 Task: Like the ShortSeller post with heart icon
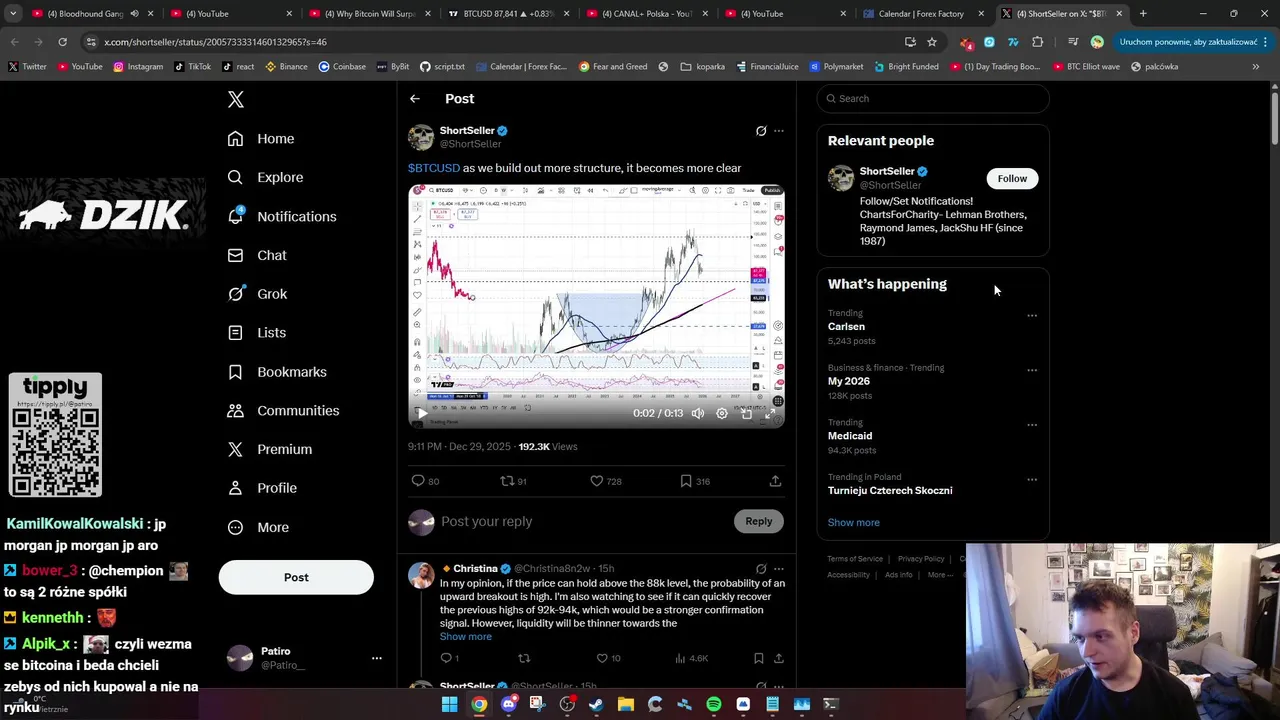597,481
